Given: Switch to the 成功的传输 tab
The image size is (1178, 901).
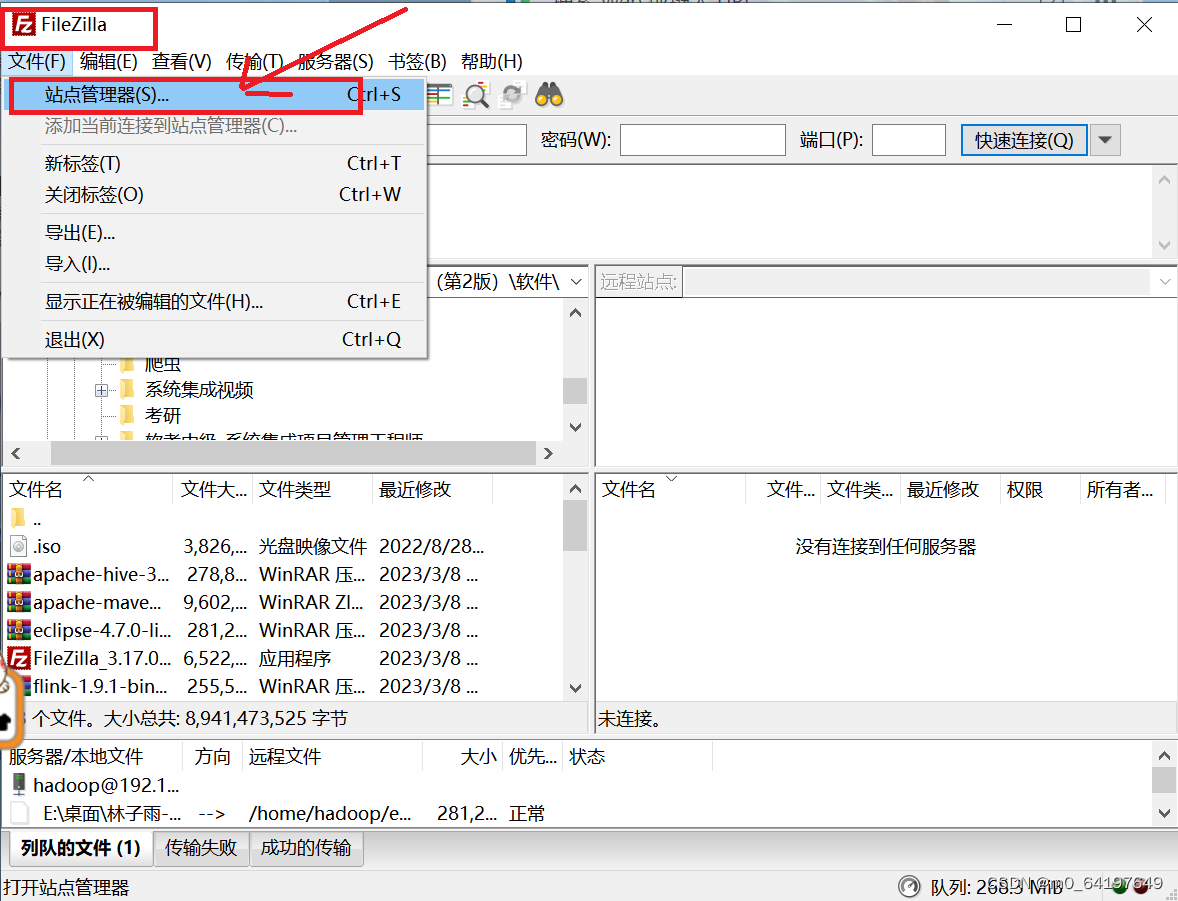Looking at the screenshot, I should tap(306, 848).
